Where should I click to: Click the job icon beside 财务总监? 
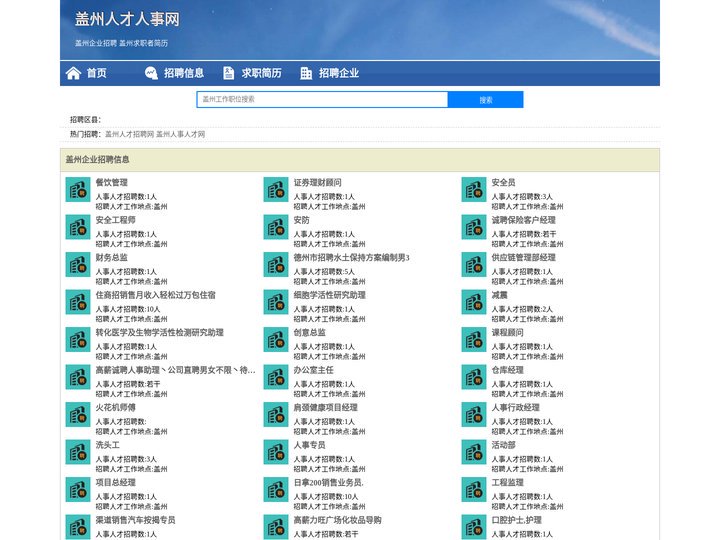click(x=78, y=264)
